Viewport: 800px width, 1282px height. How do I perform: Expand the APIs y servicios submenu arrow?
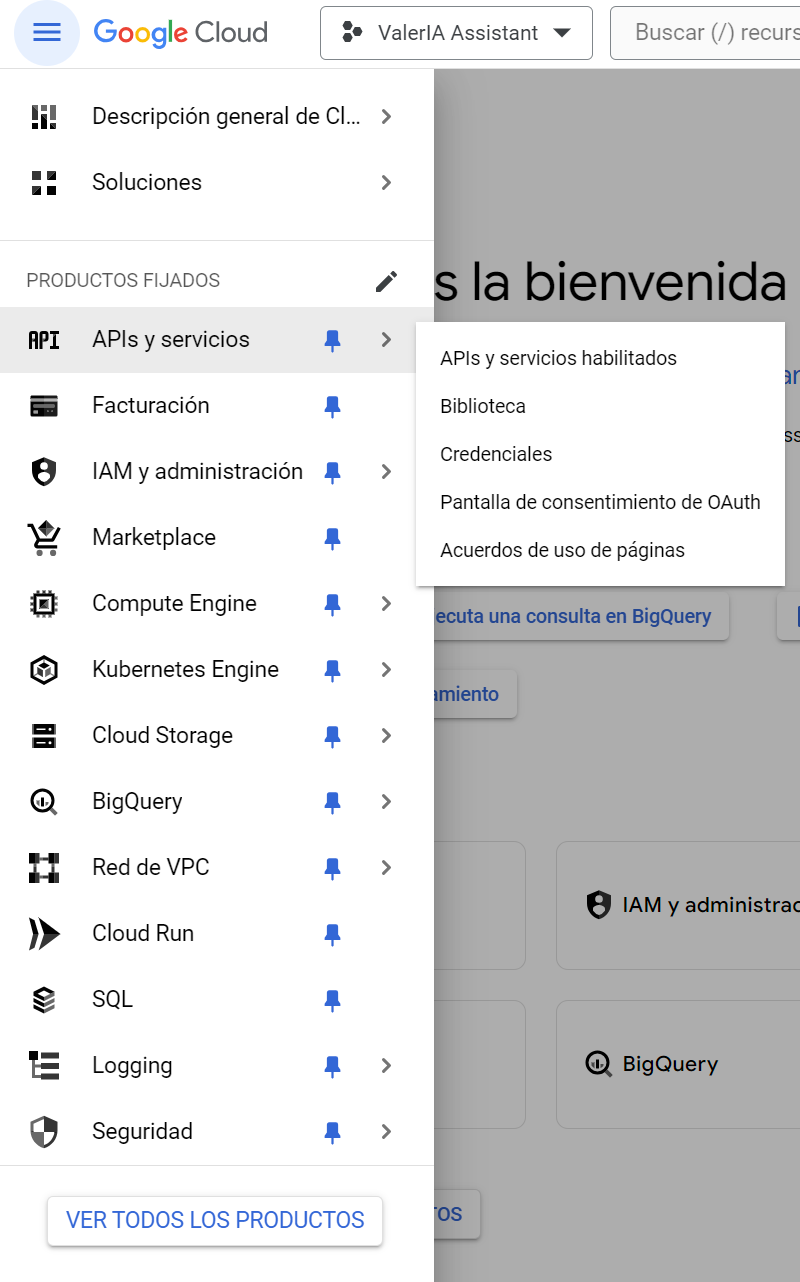pos(387,340)
